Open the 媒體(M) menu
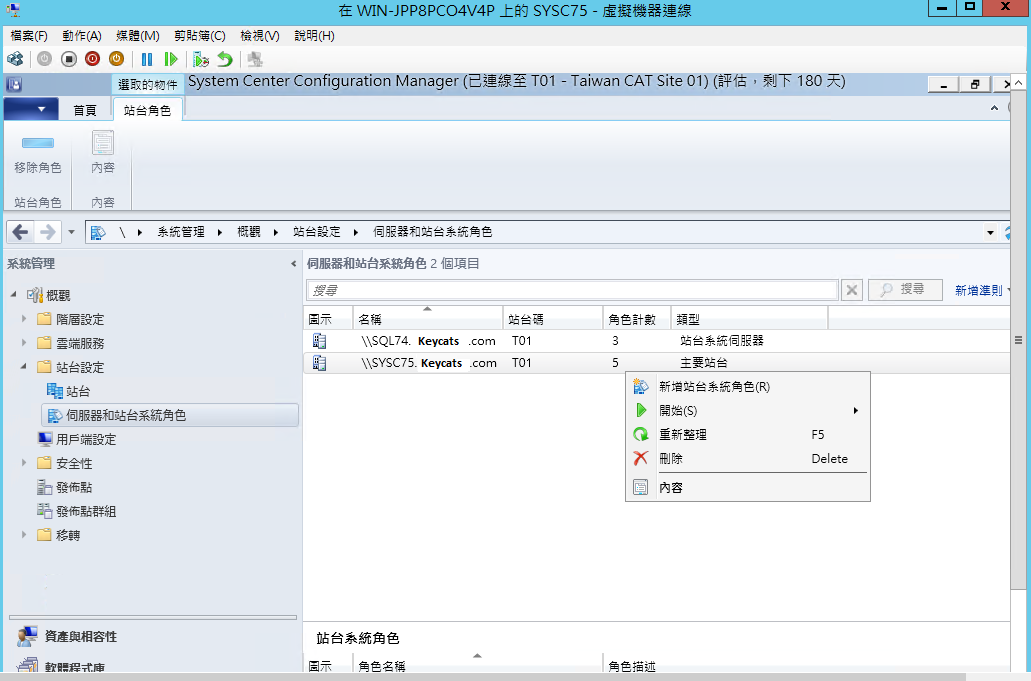This screenshot has width=1031, height=681. (x=137, y=35)
